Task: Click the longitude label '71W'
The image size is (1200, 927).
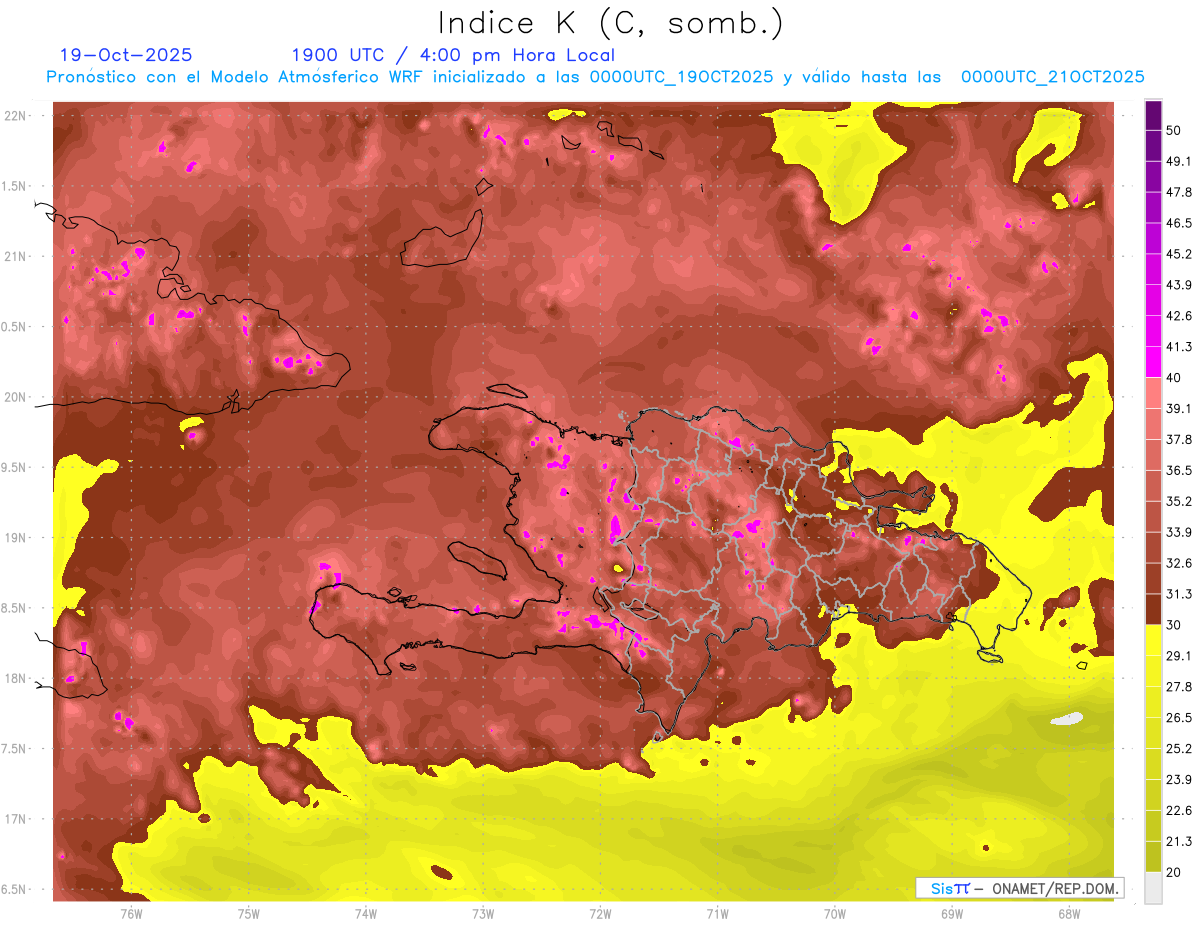Action: click(717, 913)
